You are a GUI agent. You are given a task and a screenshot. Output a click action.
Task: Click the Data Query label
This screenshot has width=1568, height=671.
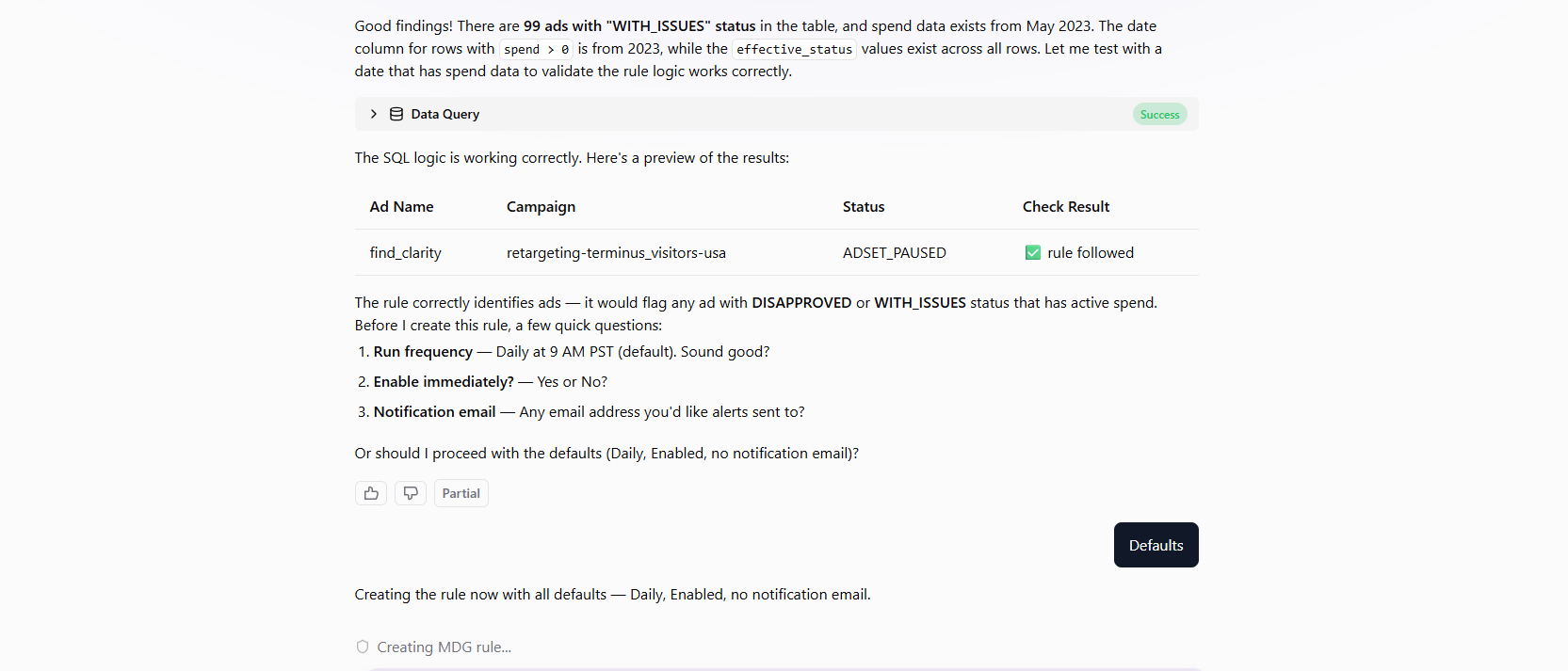(x=445, y=114)
